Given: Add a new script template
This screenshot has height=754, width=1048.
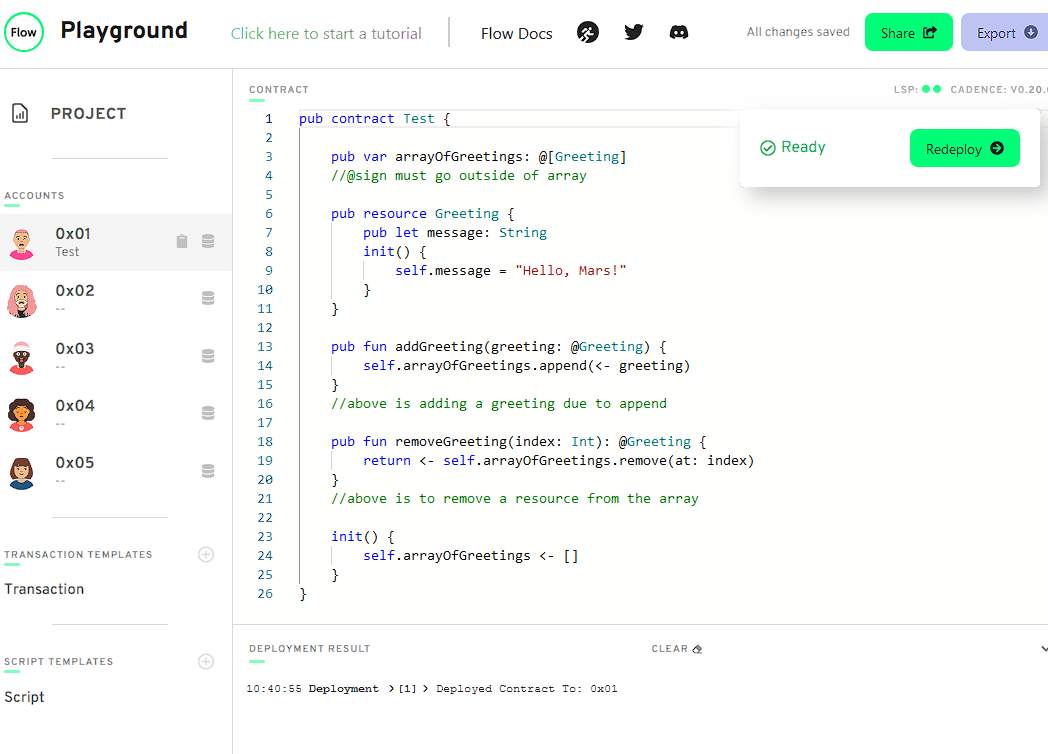Looking at the screenshot, I should pyautogui.click(x=206, y=661).
